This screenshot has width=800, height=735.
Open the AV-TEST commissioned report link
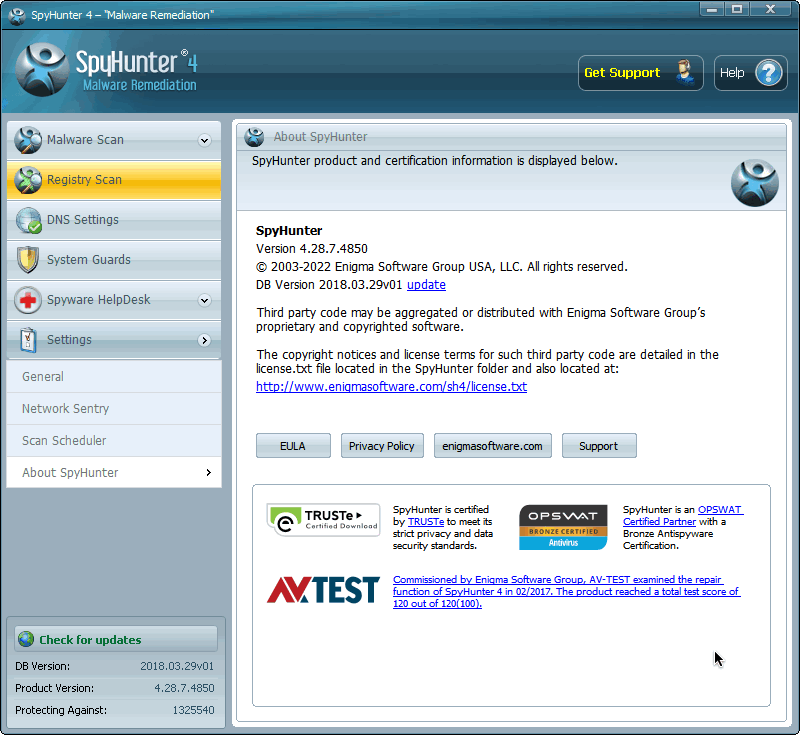566,592
